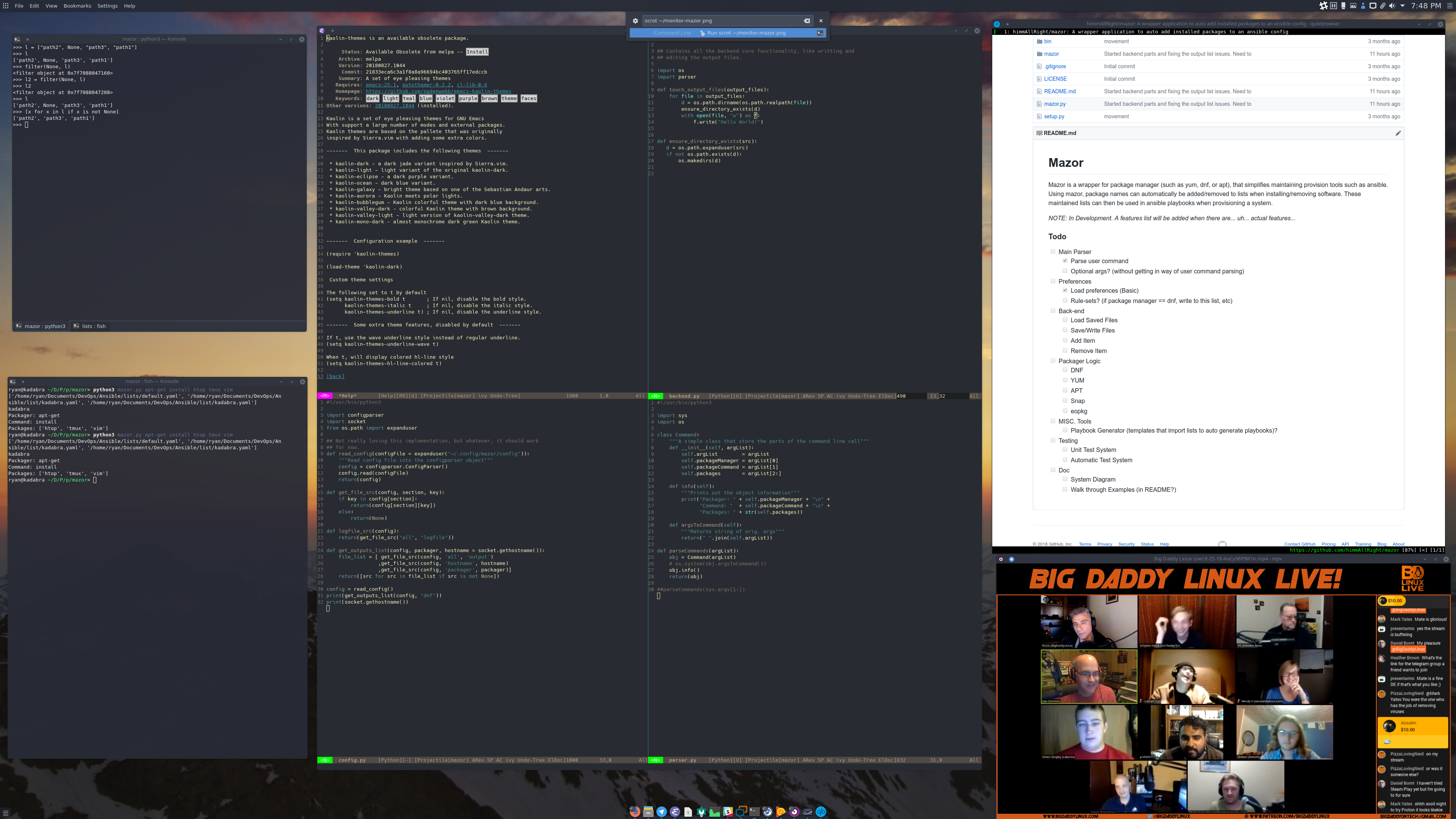This screenshot has height=819, width=1456.
Task: Check the 'Load Saved Files' todo box
Action: tap(1065, 320)
